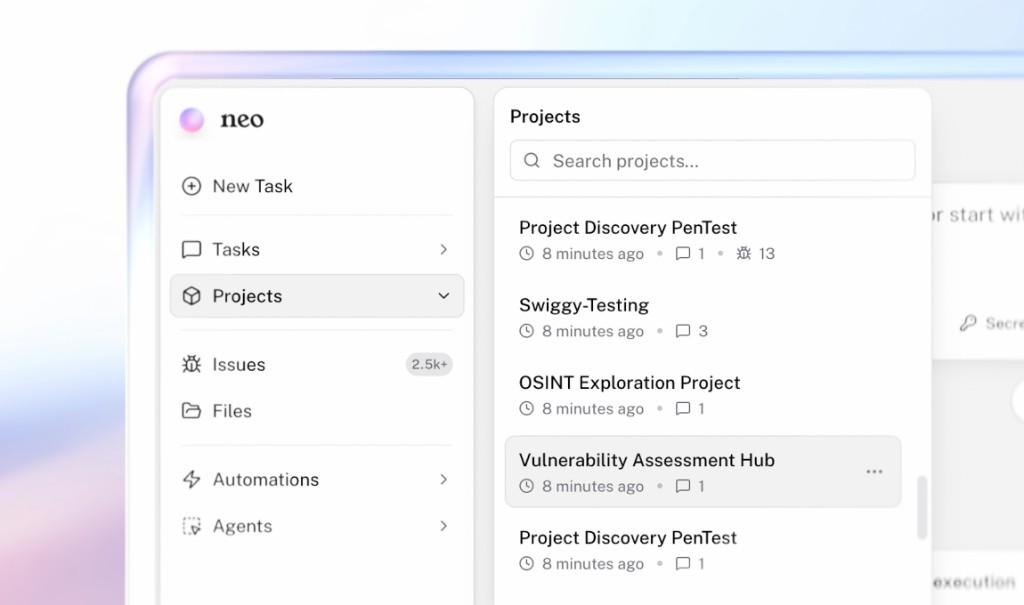This screenshot has width=1024, height=605.
Task: Click the Issues bug icon
Action: click(x=191, y=365)
